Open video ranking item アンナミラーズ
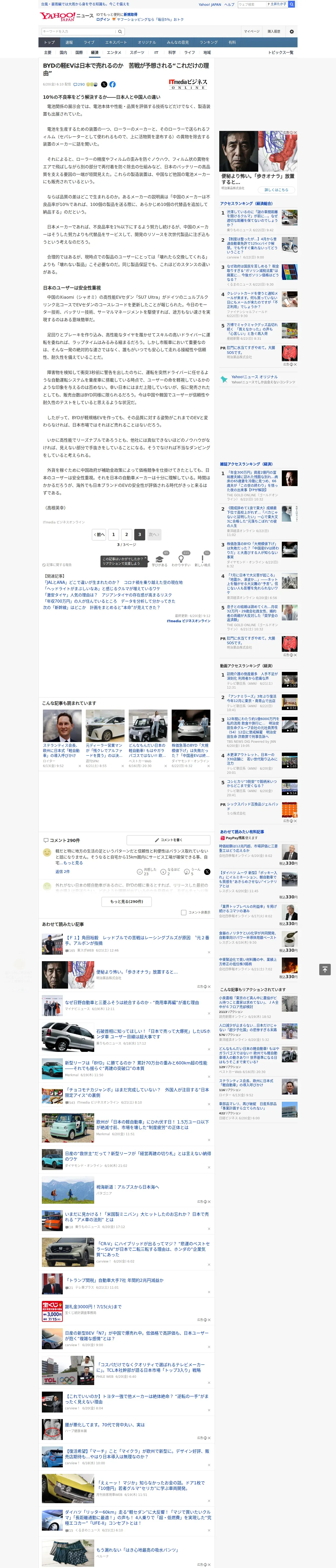 click(x=252, y=699)
